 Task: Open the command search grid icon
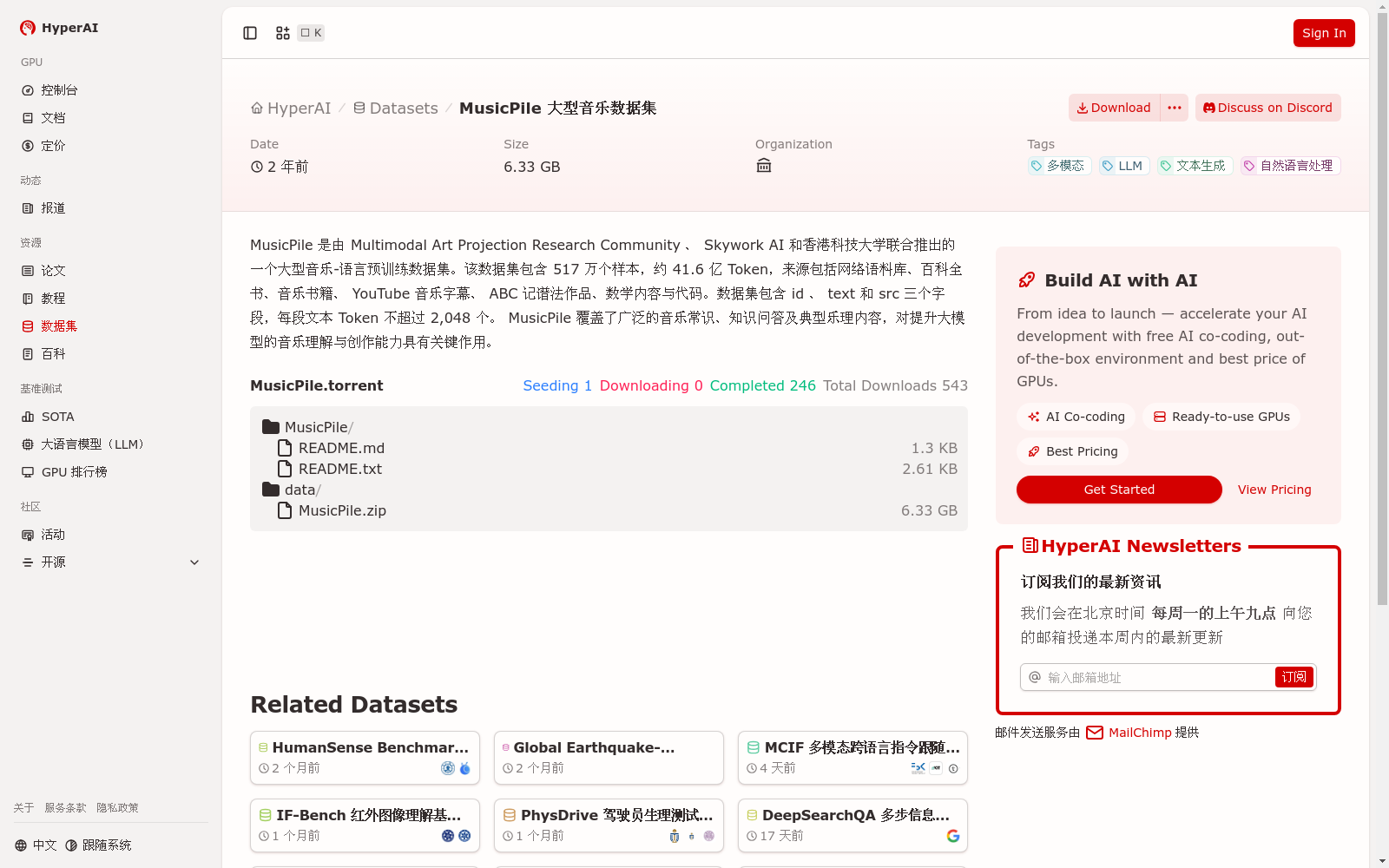click(283, 33)
